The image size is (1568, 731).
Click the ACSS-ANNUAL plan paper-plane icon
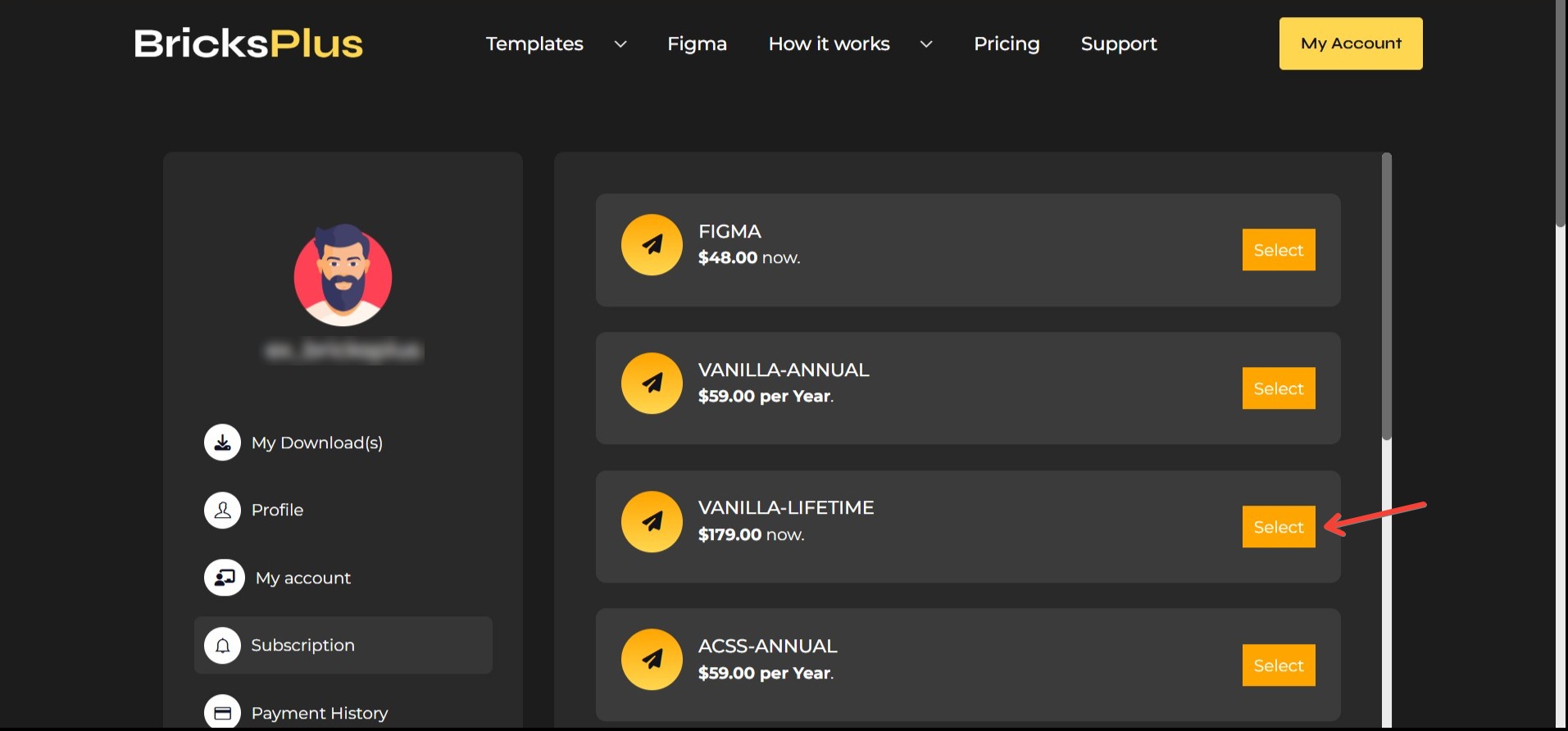[652, 660]
